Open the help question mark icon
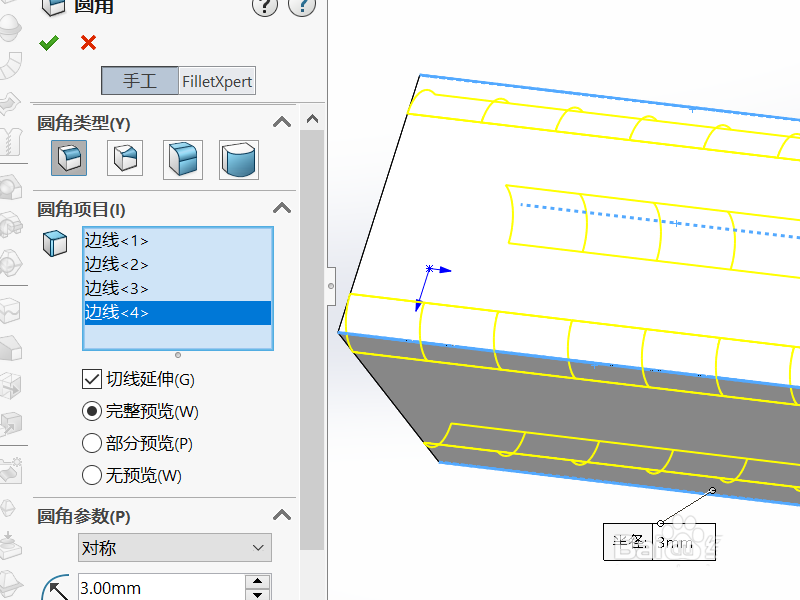 (x=264, y=8)
